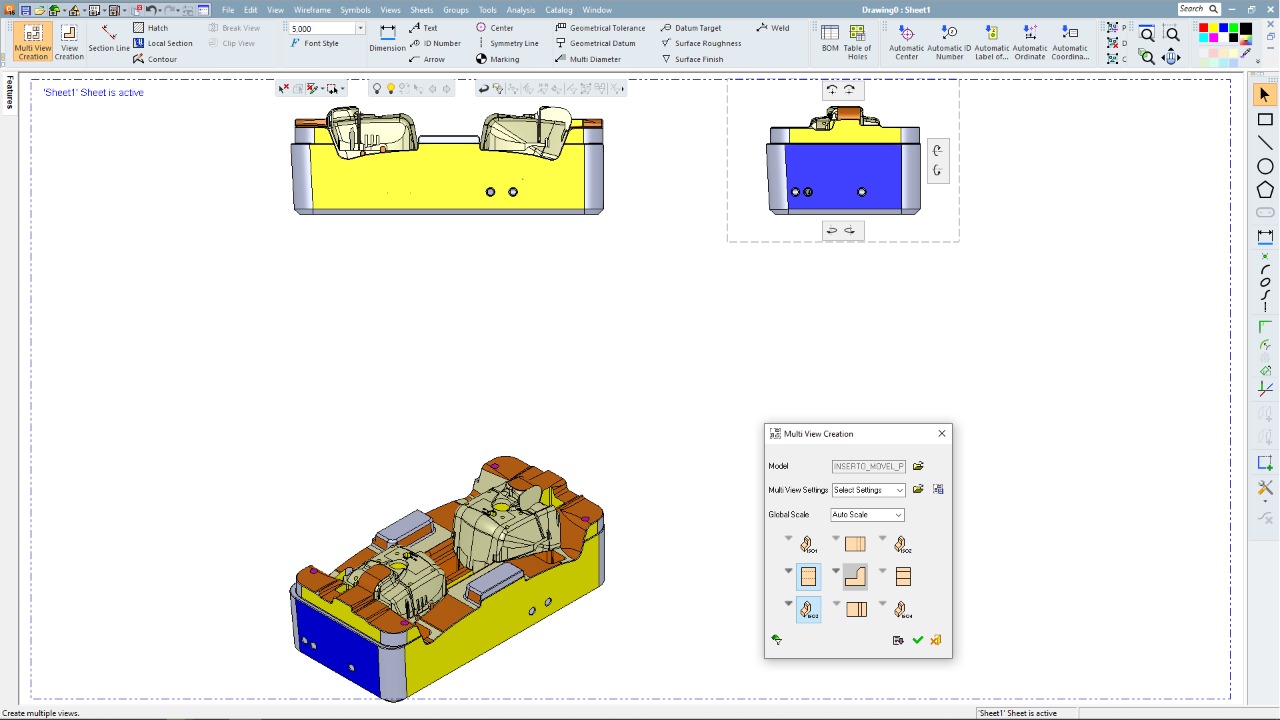1280x720 pixels.
Task: Toggle the middle-left side view
Action: tap(808, 577)
